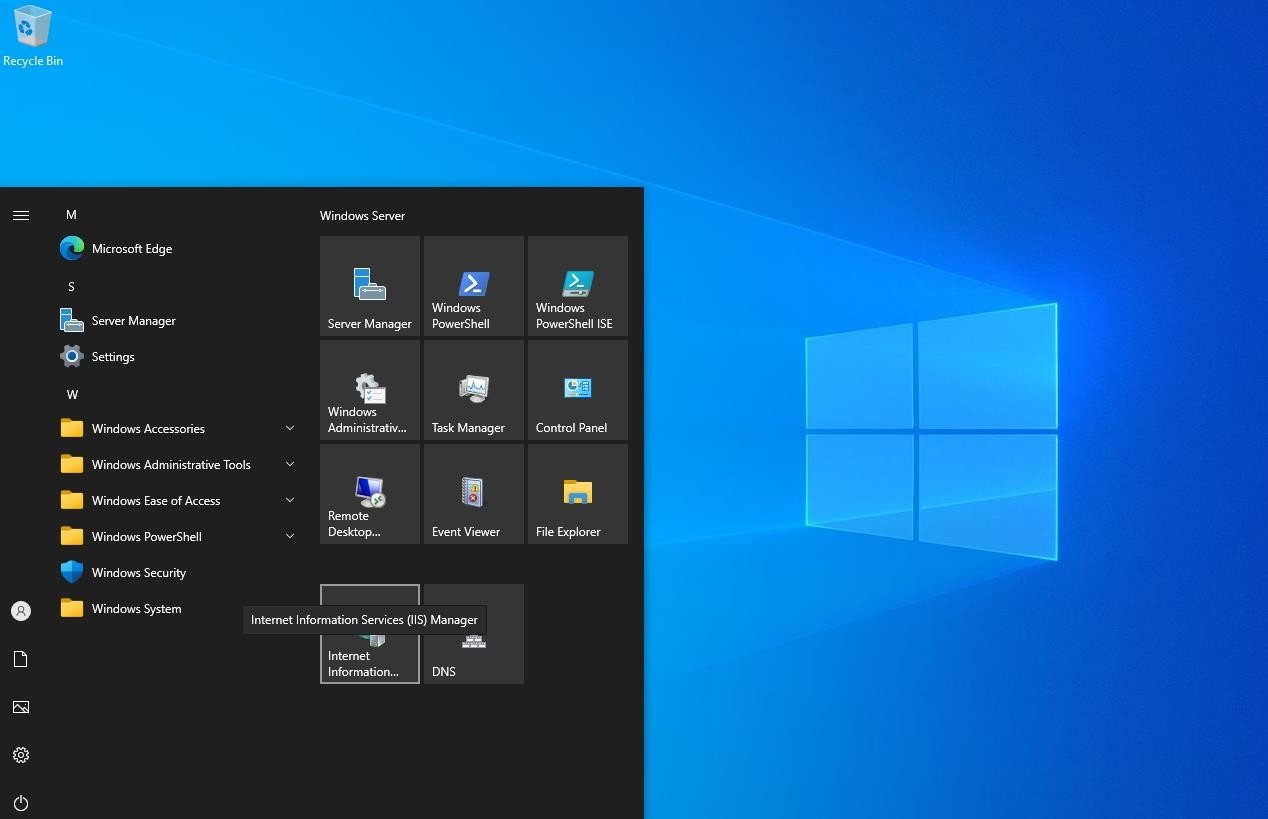Screen dimensions: 1268x819
Task: Click the hamburger menu at top of Start
Action: (x=21, y=215)
